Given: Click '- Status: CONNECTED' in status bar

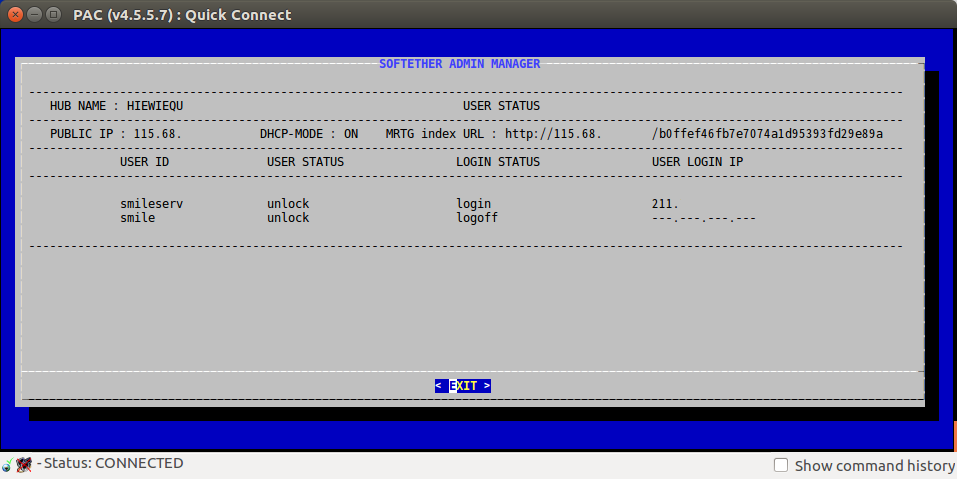Looking at the screenshot, I should [110, 463].
